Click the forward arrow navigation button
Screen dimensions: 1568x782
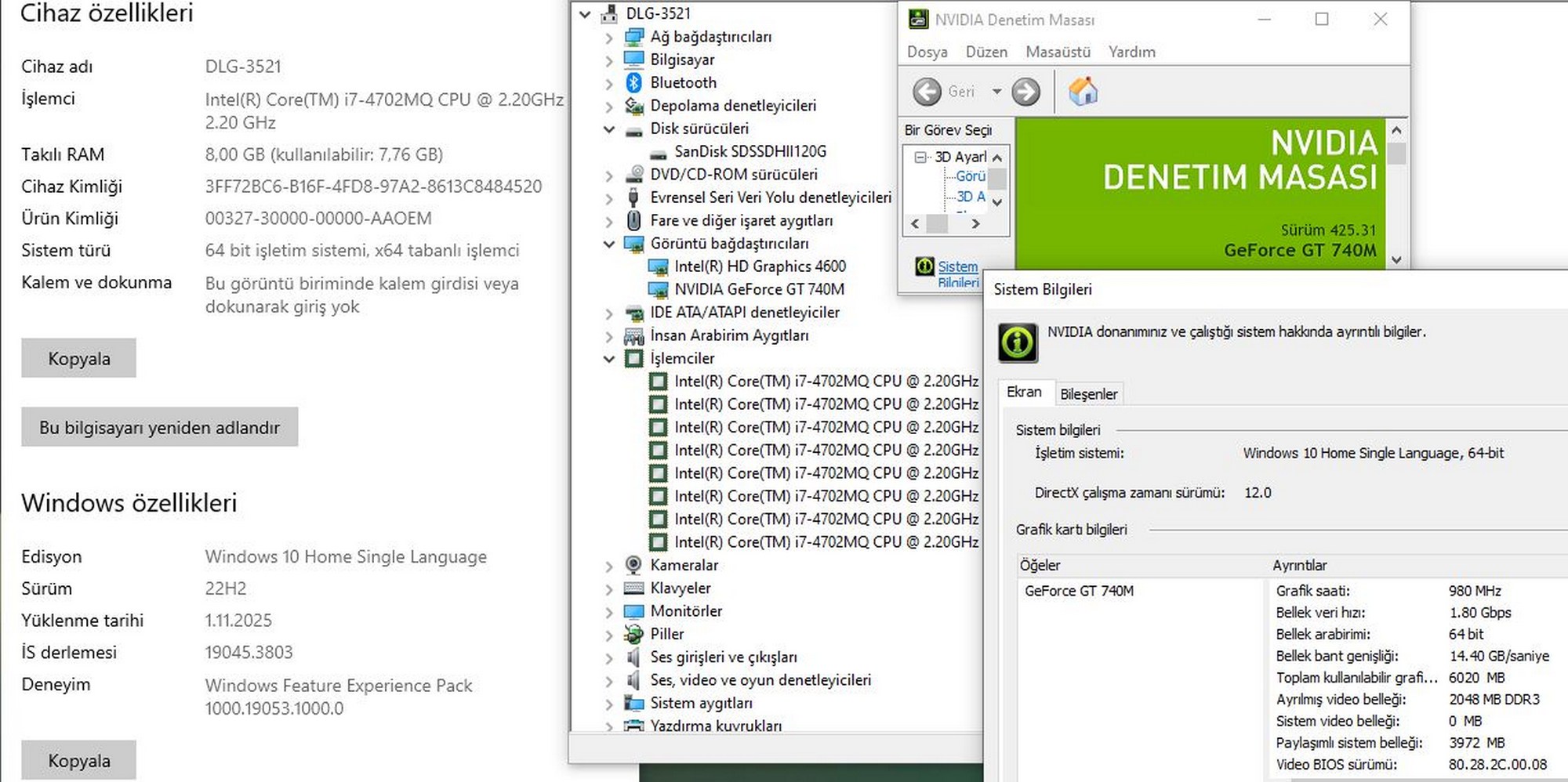[x=1025, y=92]
